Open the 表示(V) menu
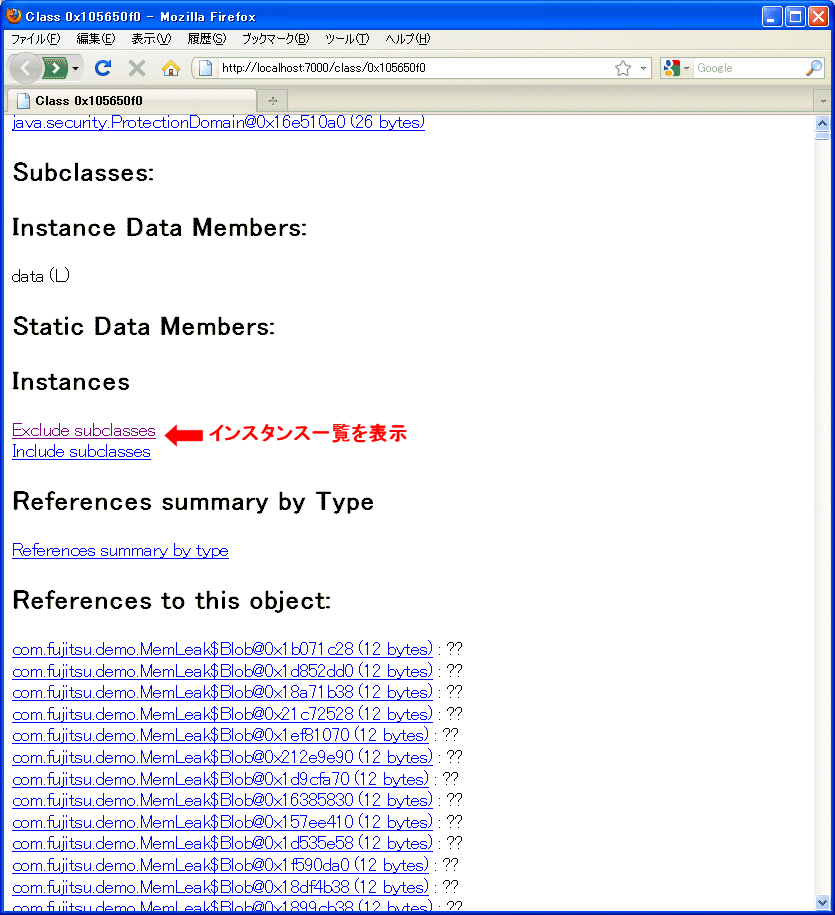 click(151, 39)
